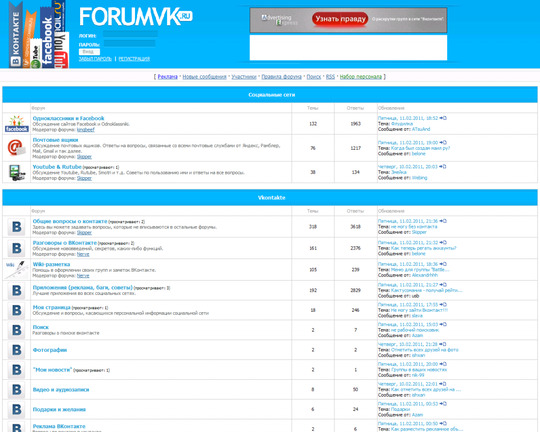Image resolution: width=540 pixels, height=432 pixels.
Task: Open the Реклама ВКонтакте forum
Action: tap(59, 426)
